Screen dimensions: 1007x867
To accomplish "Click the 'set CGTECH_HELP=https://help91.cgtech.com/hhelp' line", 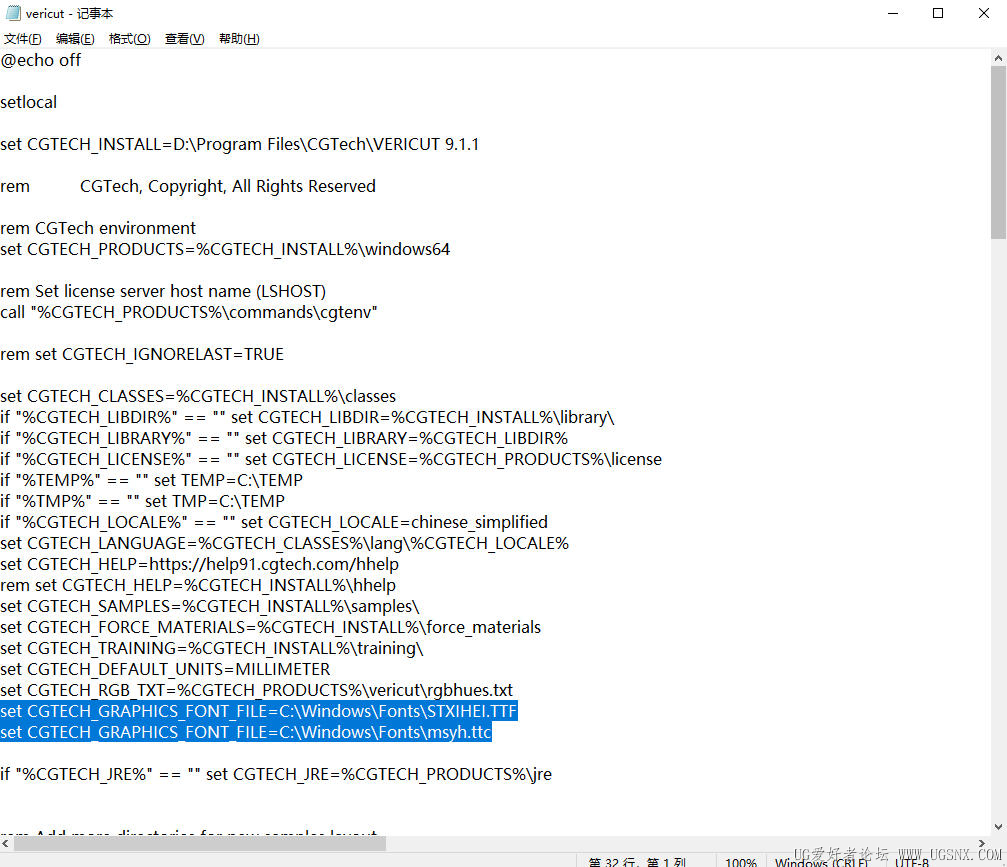I will (x=200, y=564).
